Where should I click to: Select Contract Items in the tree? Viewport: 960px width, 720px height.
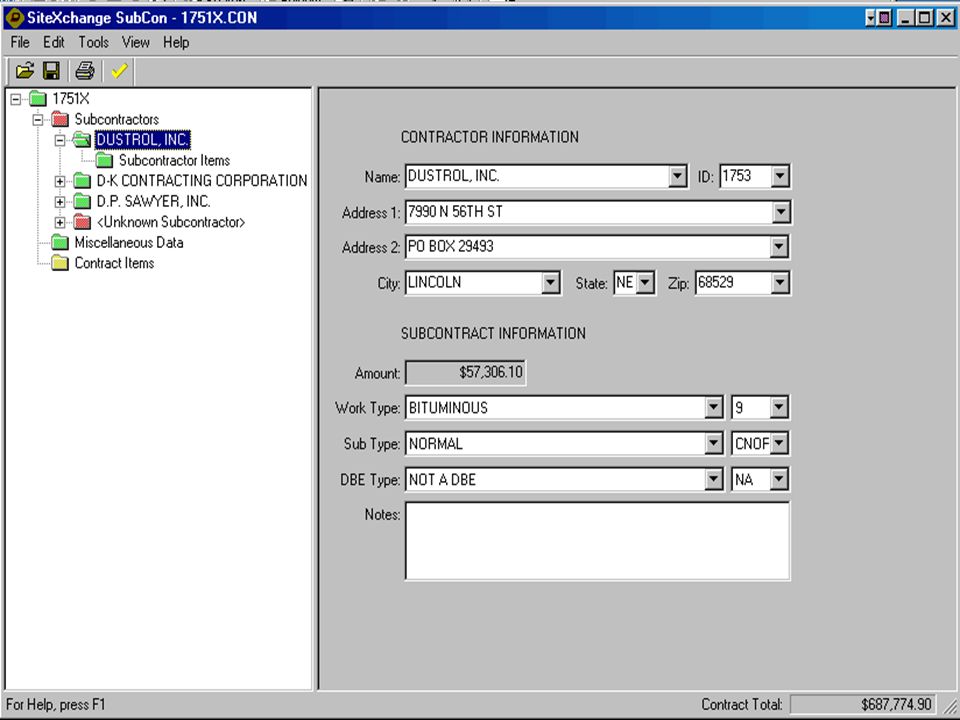point(114,263)
